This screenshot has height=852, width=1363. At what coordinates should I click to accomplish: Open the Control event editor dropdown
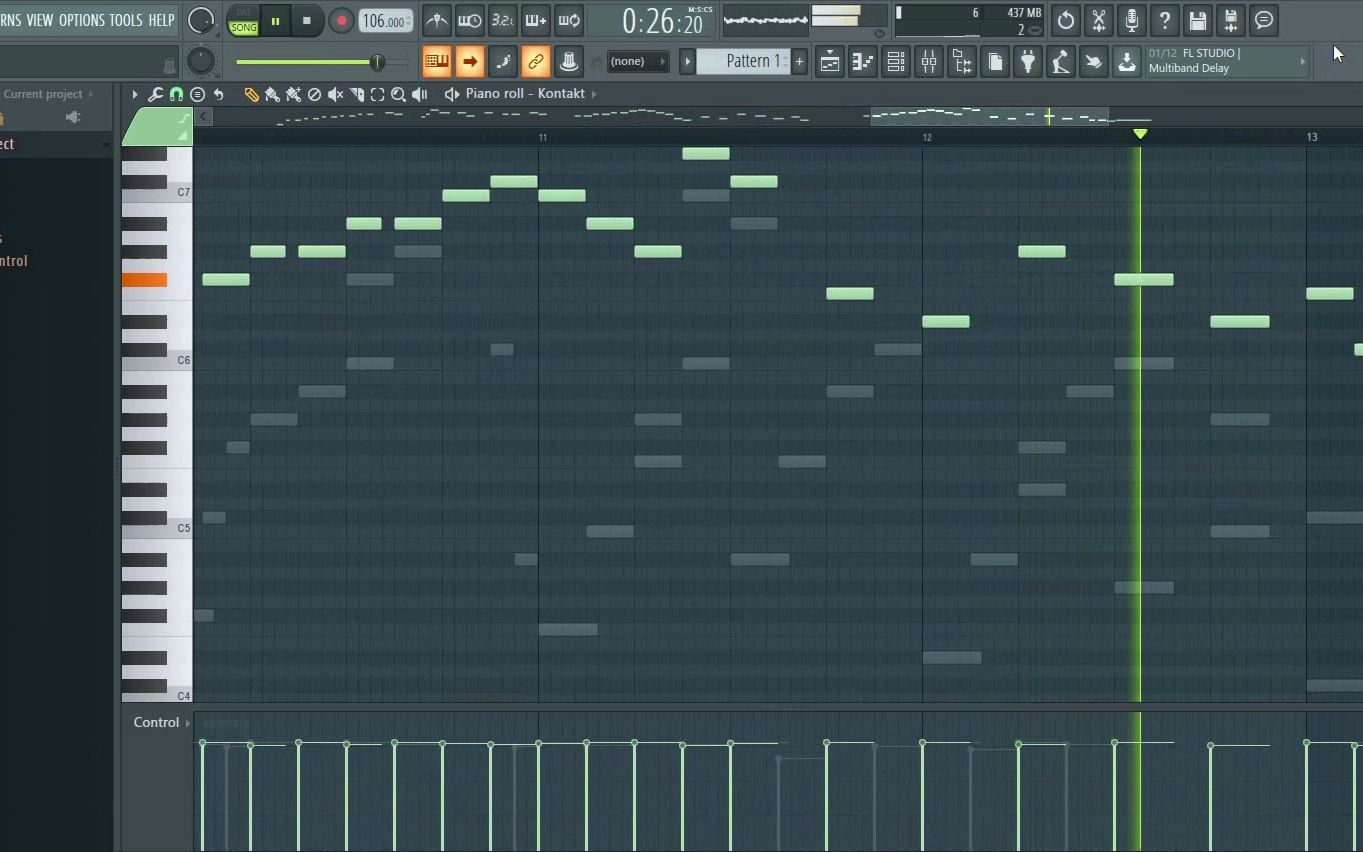coord(161,722)
